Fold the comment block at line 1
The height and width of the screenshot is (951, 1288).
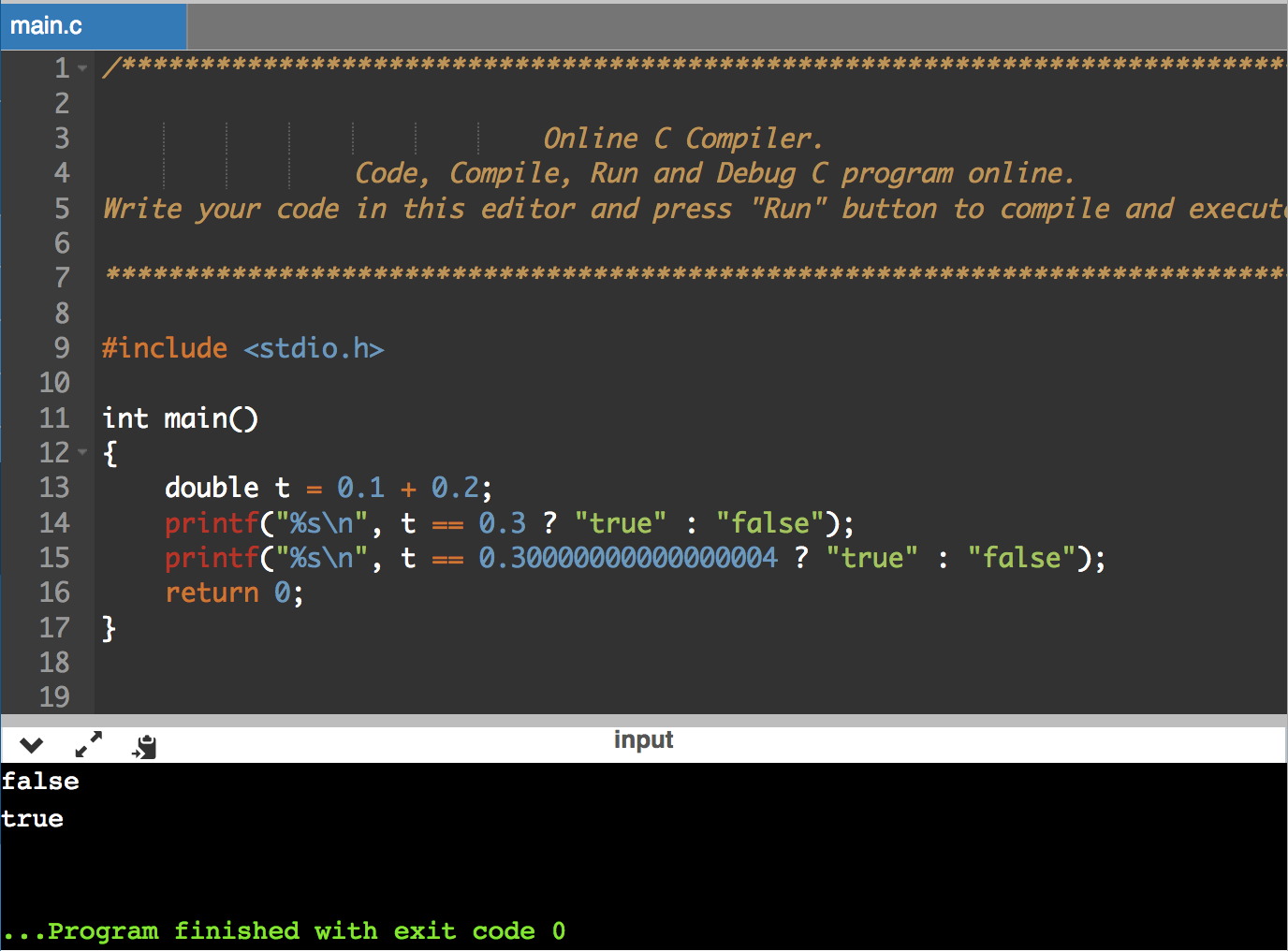coord(82,68)
